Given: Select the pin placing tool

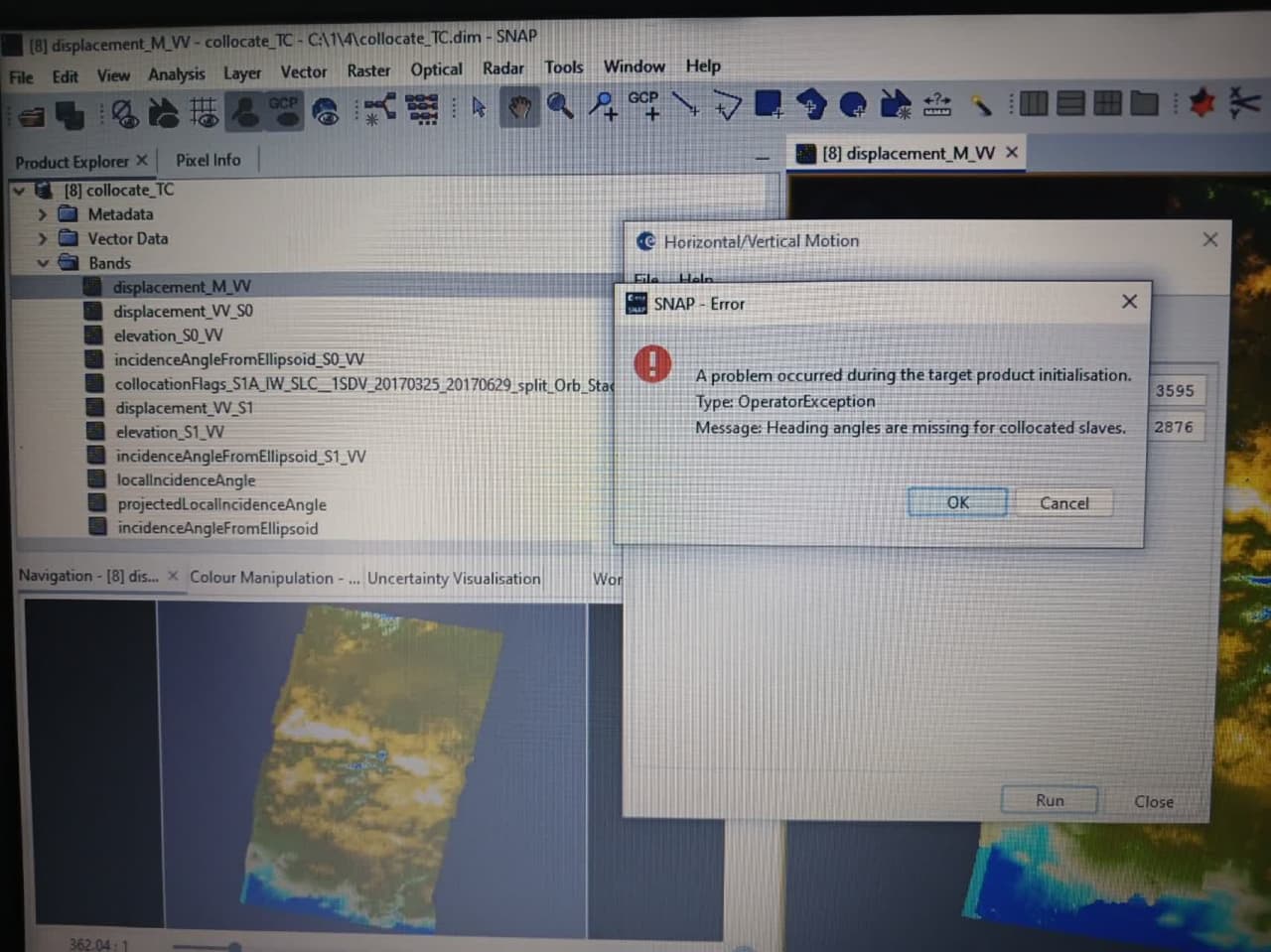Looking at the screenshot, I should [603, 104].
